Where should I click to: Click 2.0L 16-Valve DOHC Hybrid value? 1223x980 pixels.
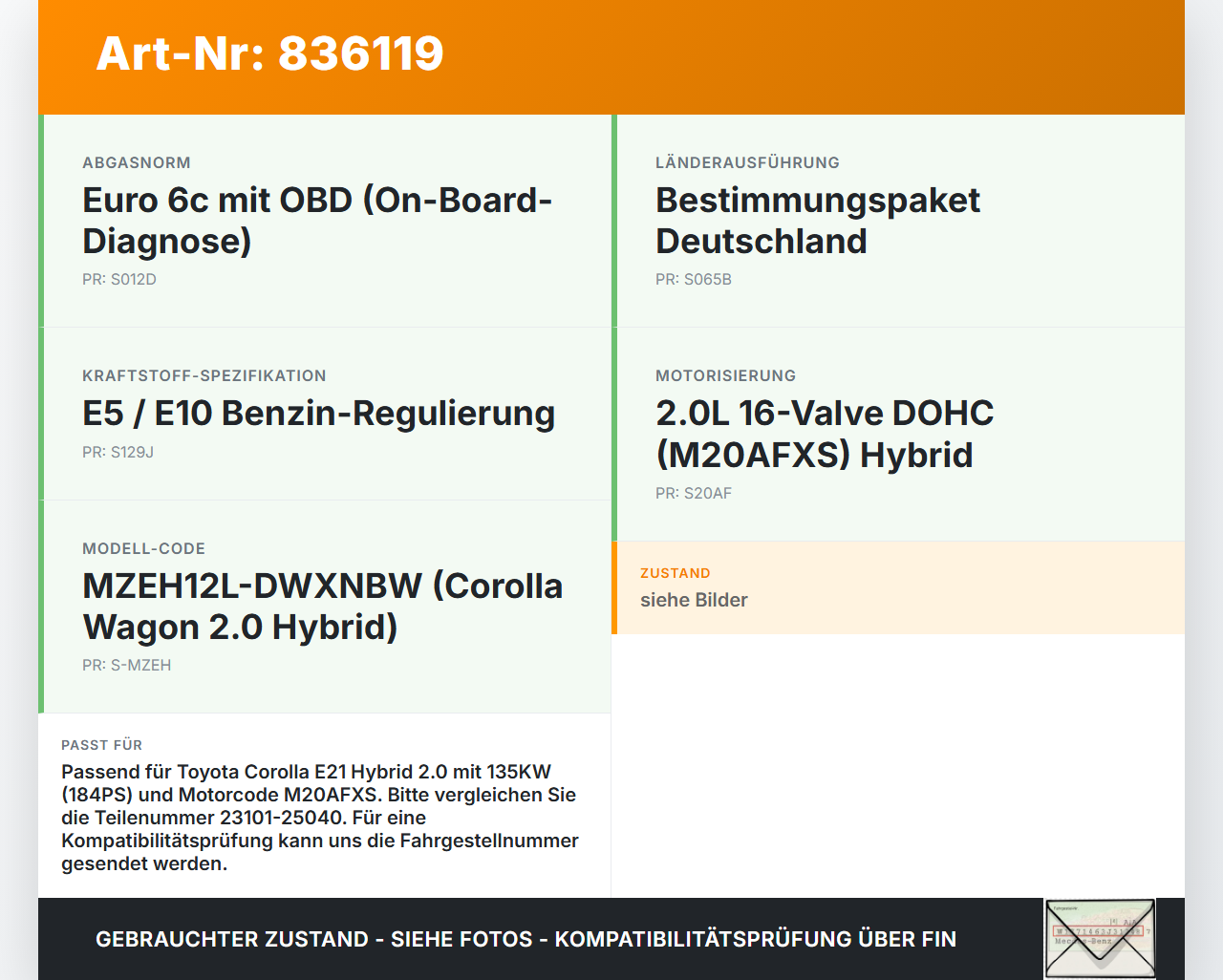825,434
